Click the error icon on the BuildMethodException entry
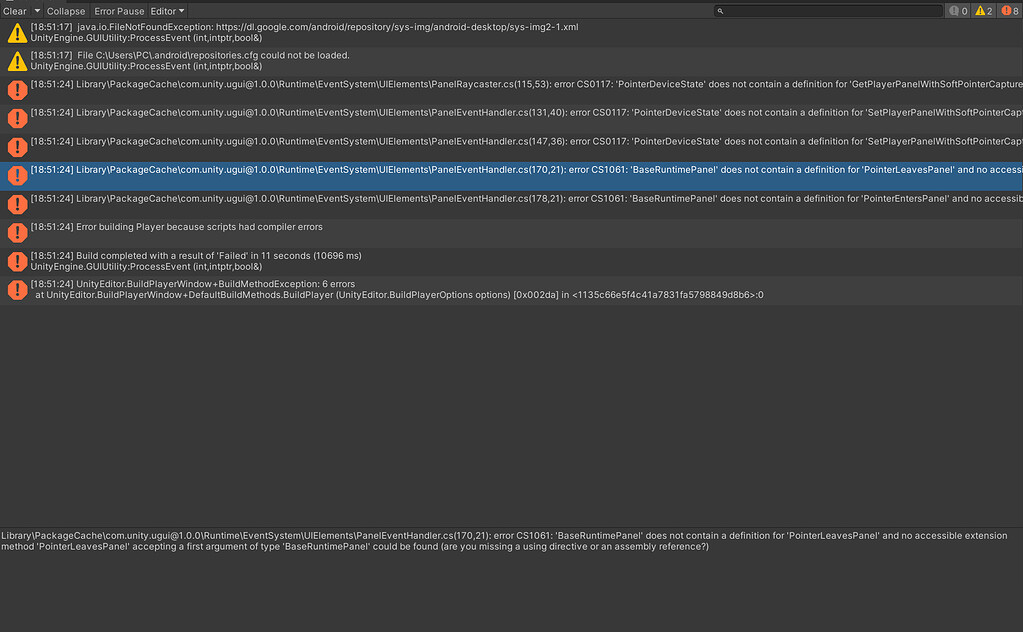This screenshot has width=1023, height=632. click(15, 291)
